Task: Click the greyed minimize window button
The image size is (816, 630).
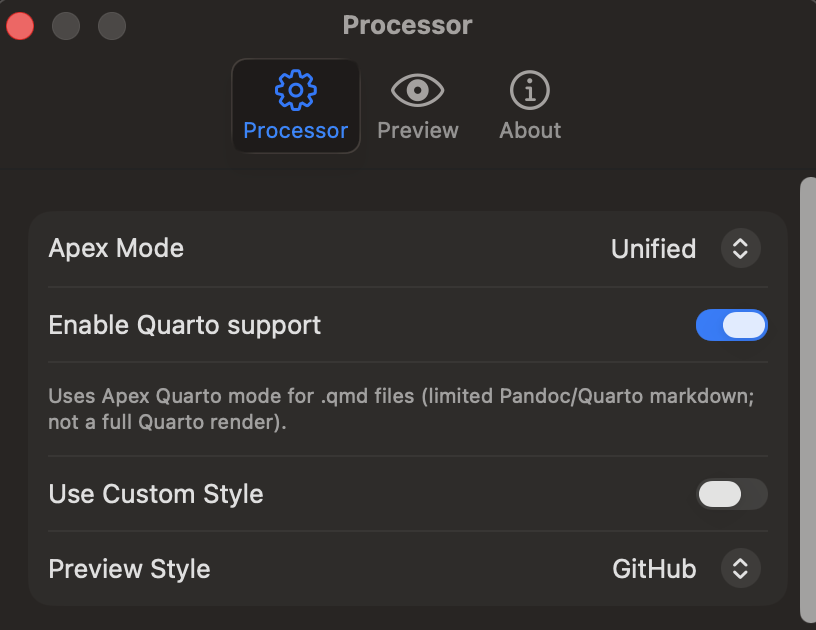Action: click(x=66, y=25)
